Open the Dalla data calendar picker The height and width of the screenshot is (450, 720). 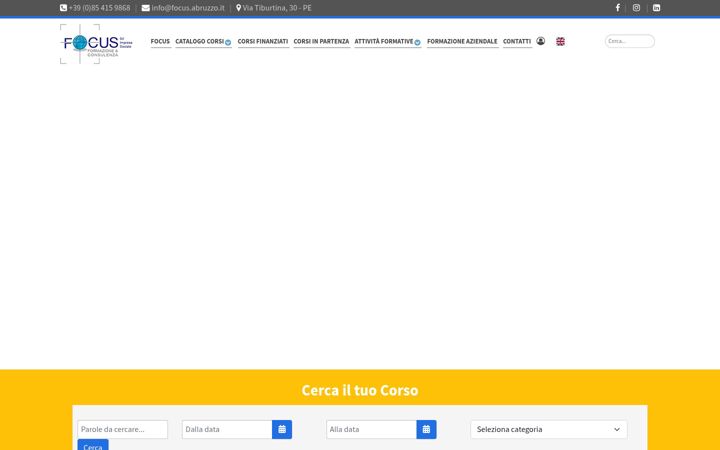point(282,429)
